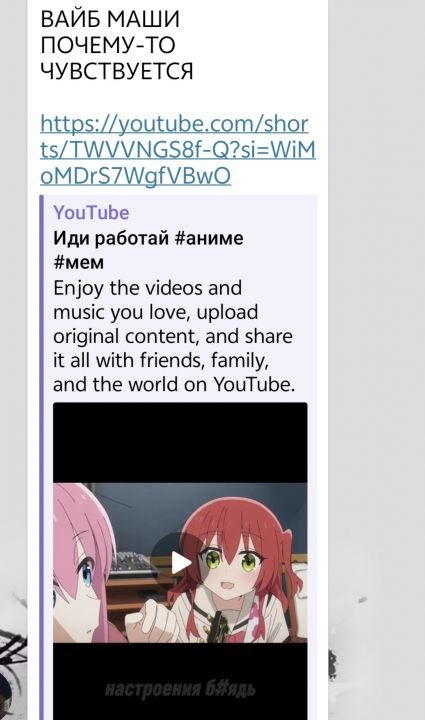Image resolution: width=425 pixels, height=720 pixels.
Task: Click the "and the world on YouTube." line
Action: coord(174,384)
